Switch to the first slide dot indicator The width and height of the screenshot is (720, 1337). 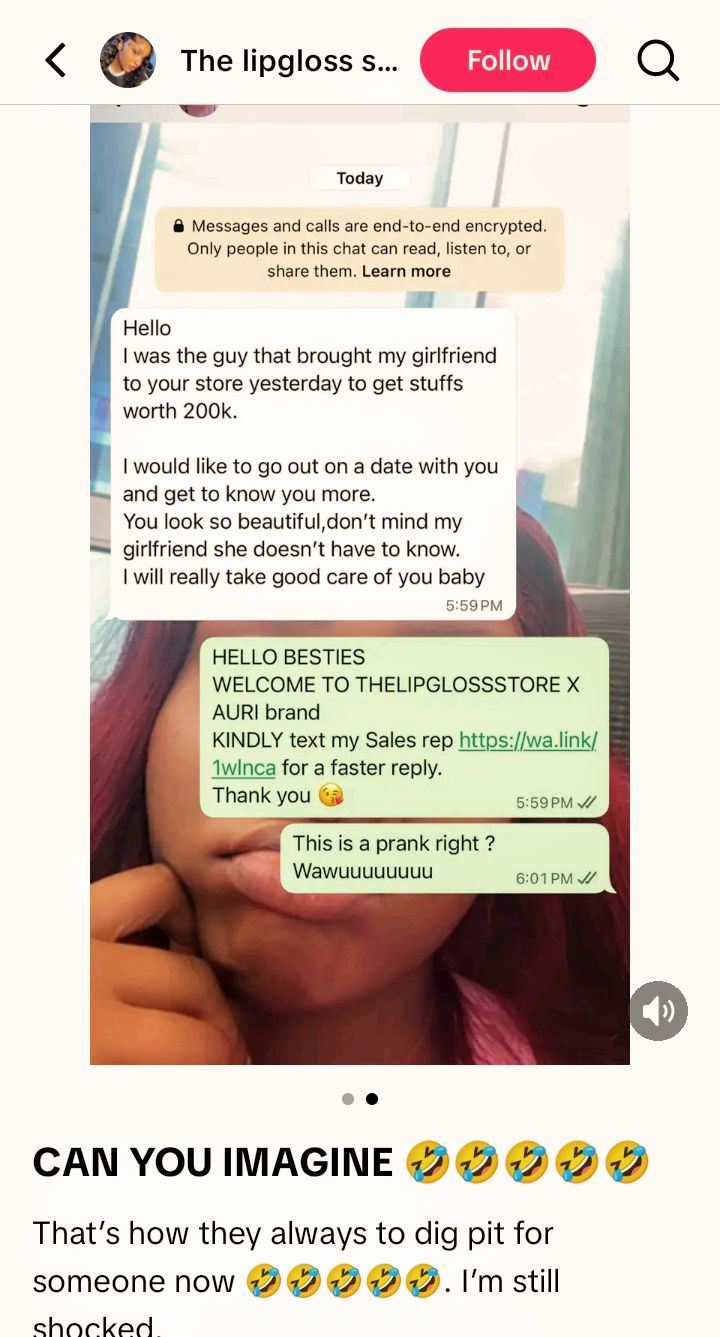348,1098
